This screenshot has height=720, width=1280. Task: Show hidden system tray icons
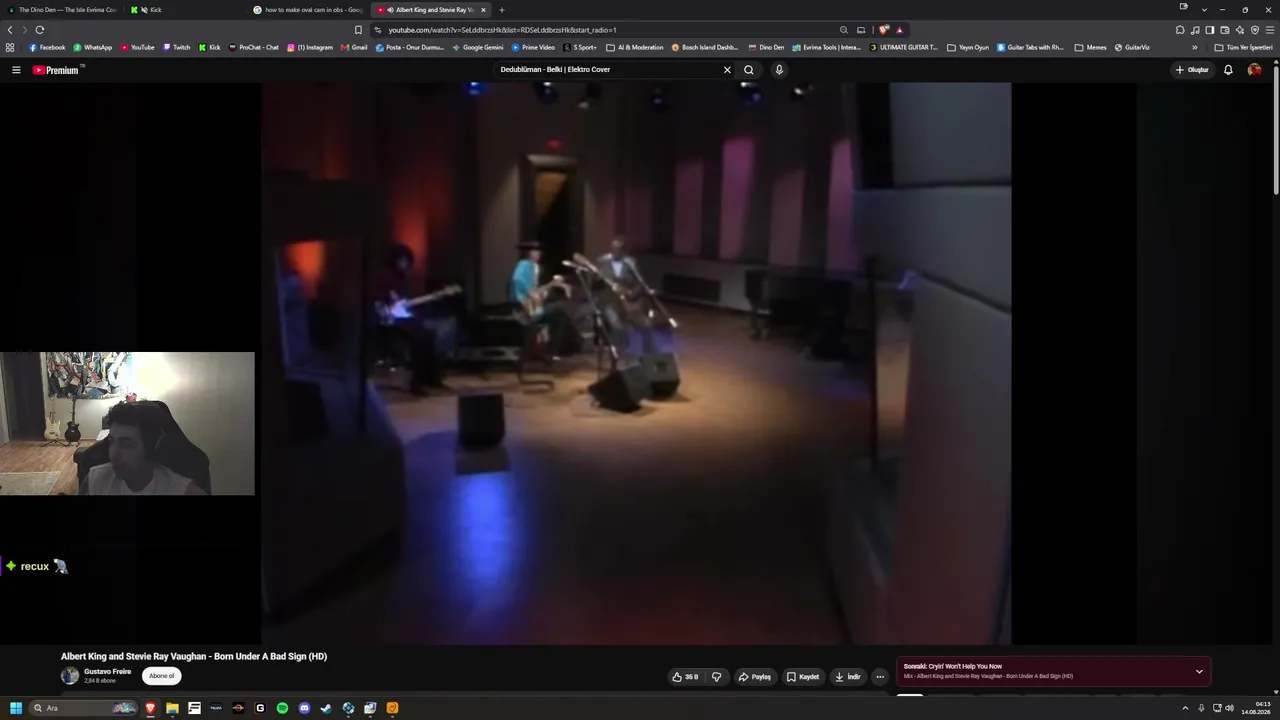[x=1186, y=708]
